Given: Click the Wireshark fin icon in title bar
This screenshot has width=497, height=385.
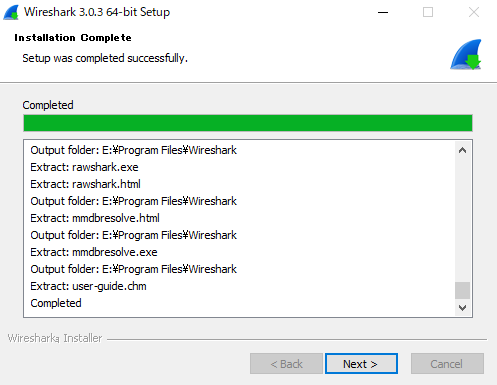Looking at the screenshot, I should (x=11, y=13).
